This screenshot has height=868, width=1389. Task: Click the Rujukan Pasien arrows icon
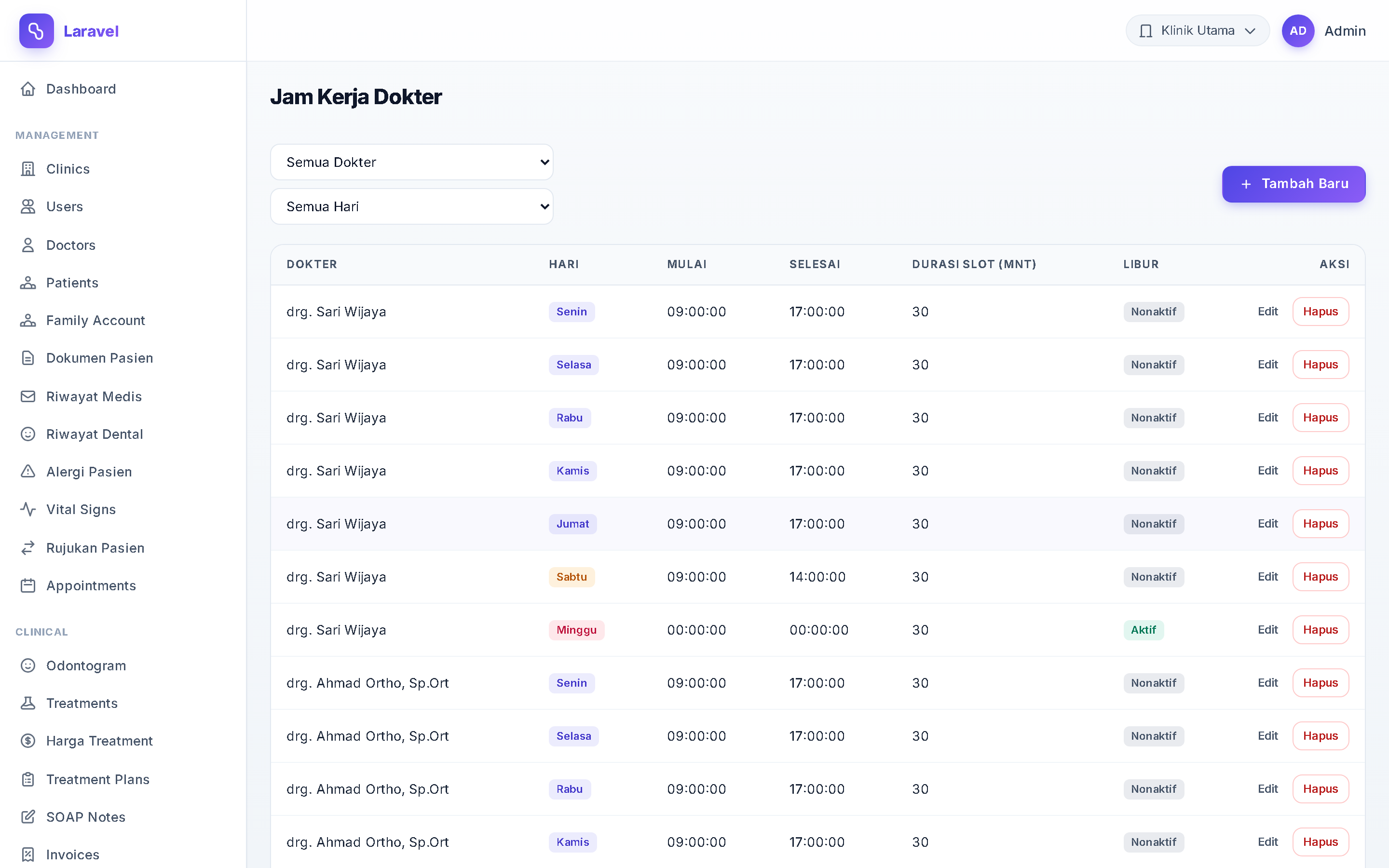pyautogui.click(x=28, y=548)
